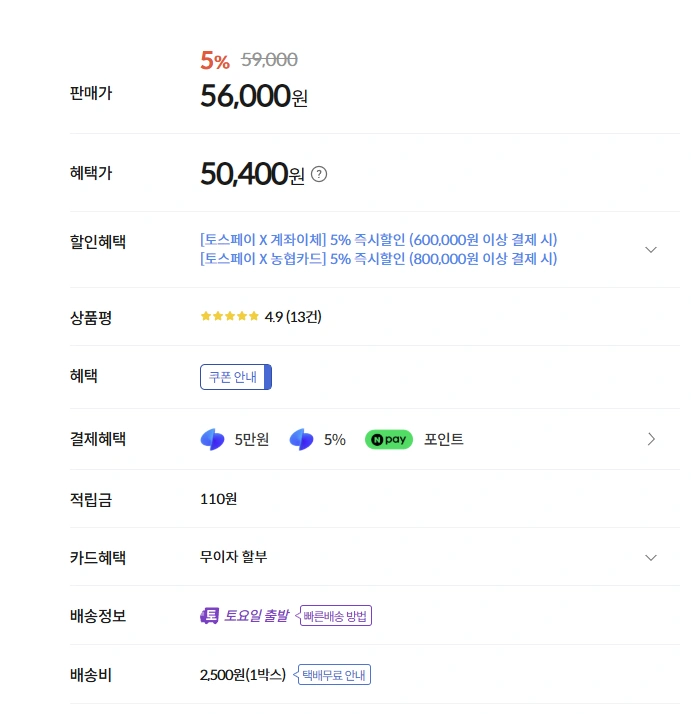
Task: Click the purple delivery truck icon
Action: 209,616
